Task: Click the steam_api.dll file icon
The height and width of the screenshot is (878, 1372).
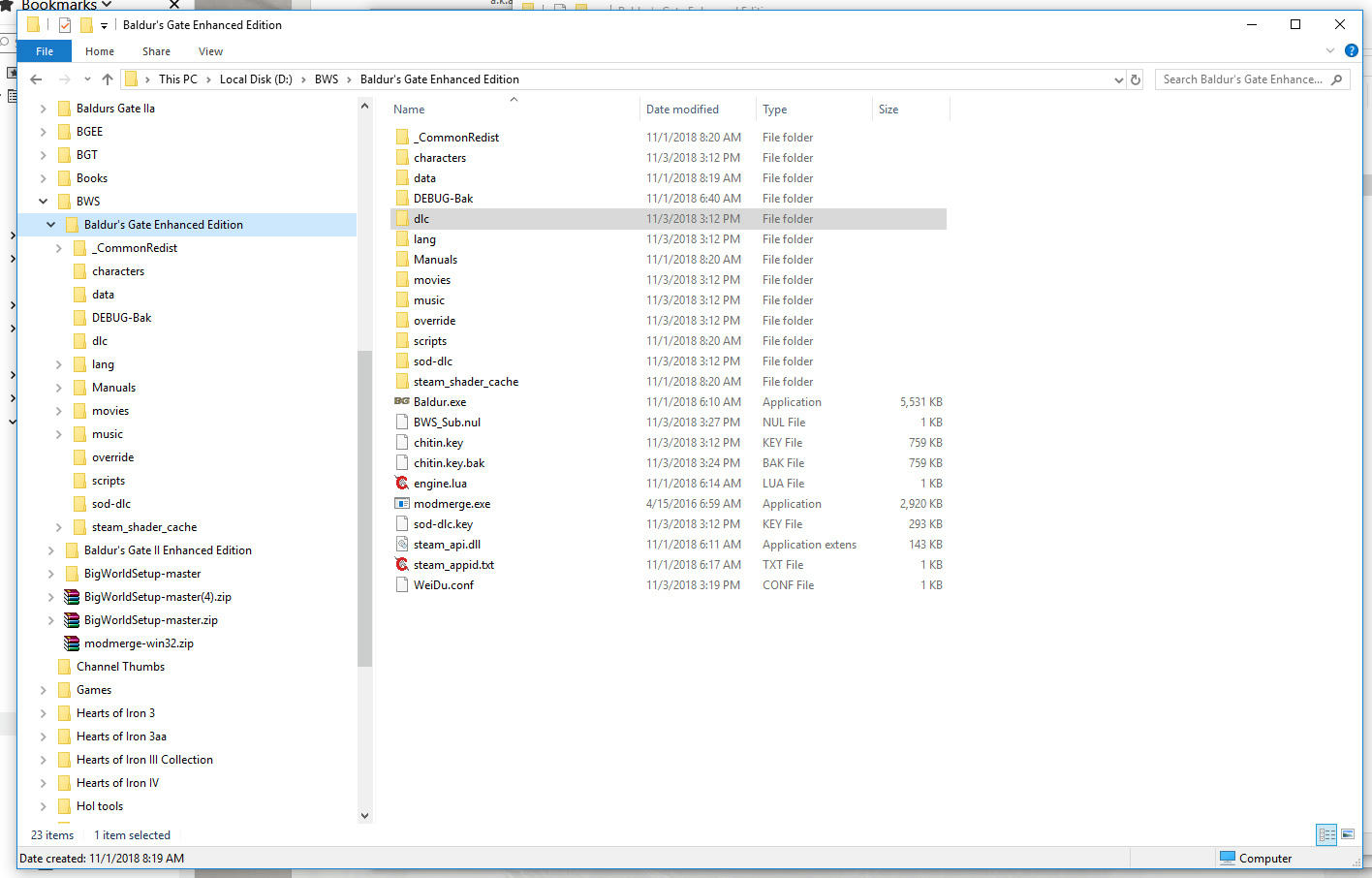Action: click(402, 544)
